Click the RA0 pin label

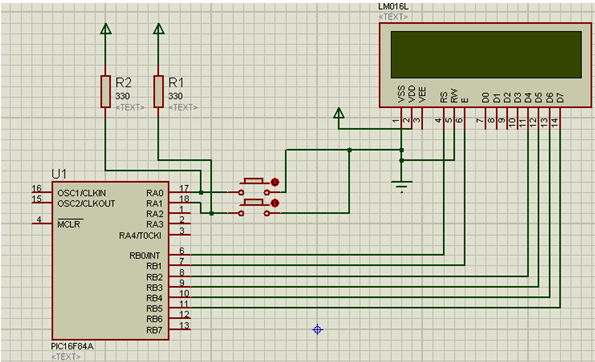(x=155, y=193)
